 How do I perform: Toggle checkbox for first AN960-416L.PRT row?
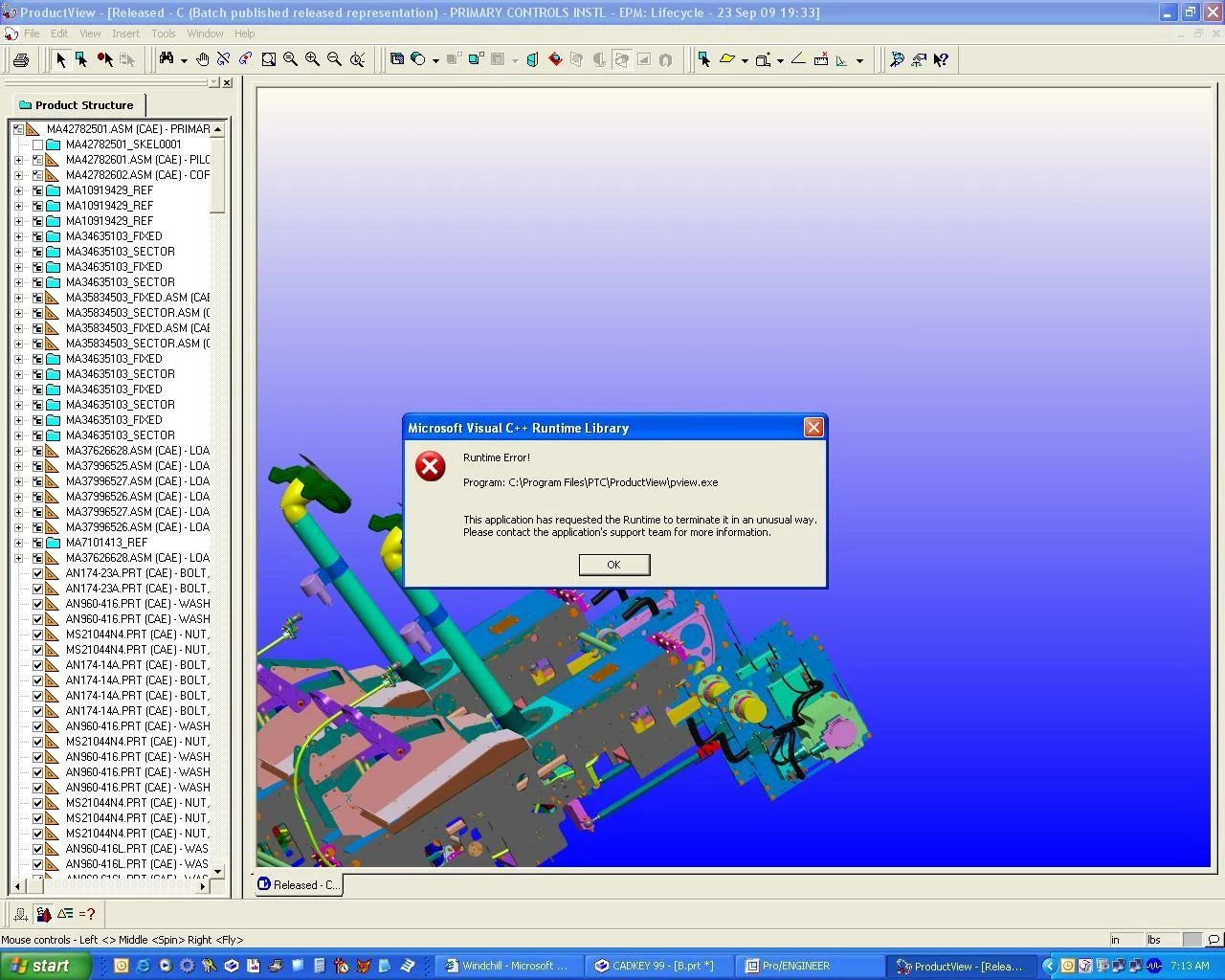(x=37, y=849)
